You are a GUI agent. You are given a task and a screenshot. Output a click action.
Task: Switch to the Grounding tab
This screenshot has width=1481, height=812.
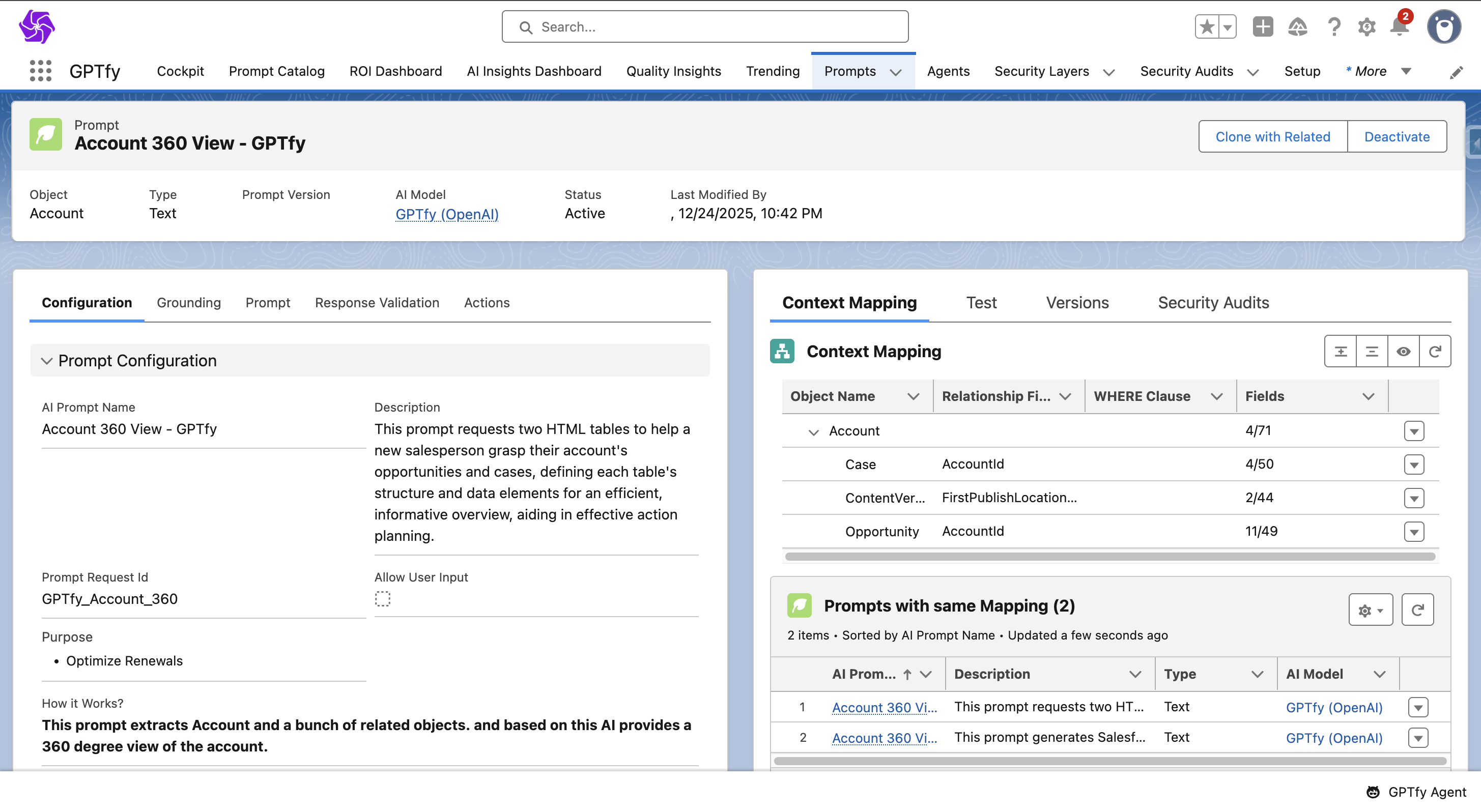click(x=189, y=302)
